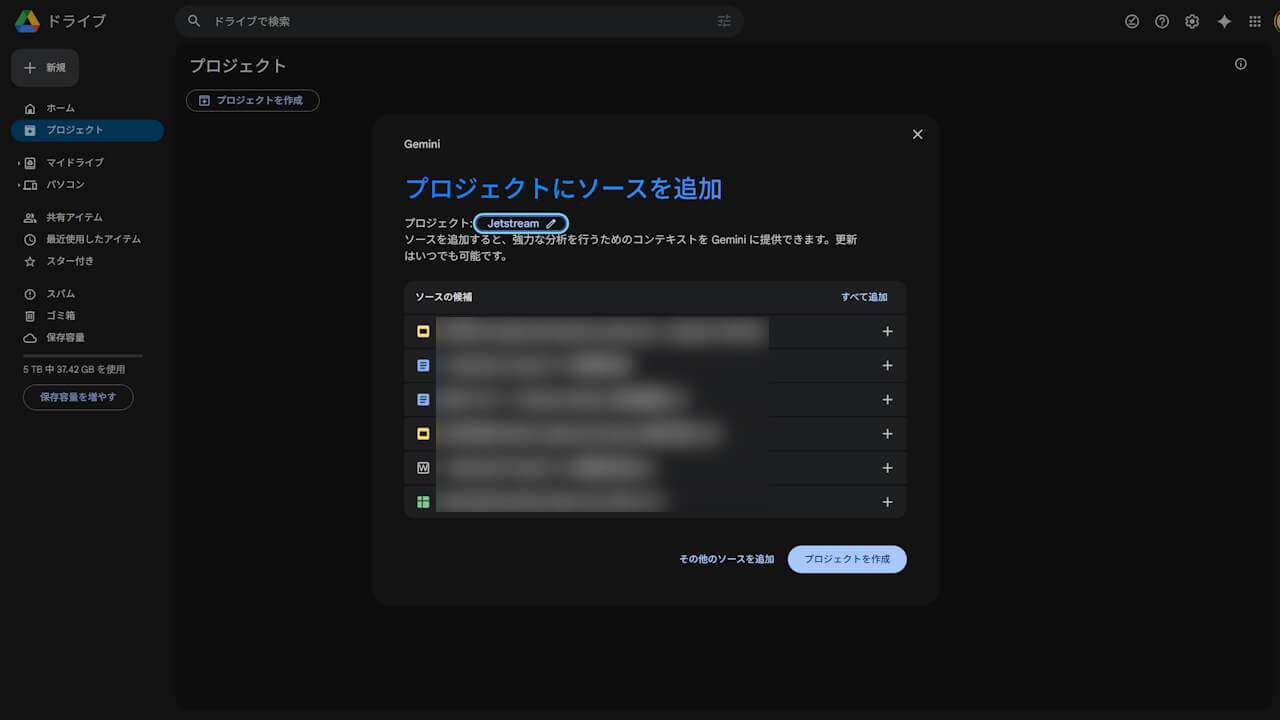
Task: Click the green spreadsheet file icon
Action: [423, 501]
